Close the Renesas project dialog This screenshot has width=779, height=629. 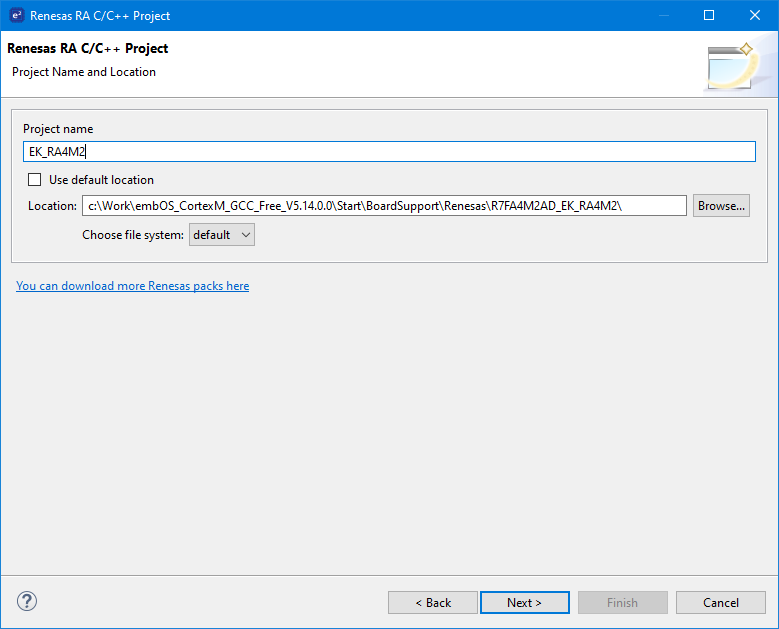point(755,15)
